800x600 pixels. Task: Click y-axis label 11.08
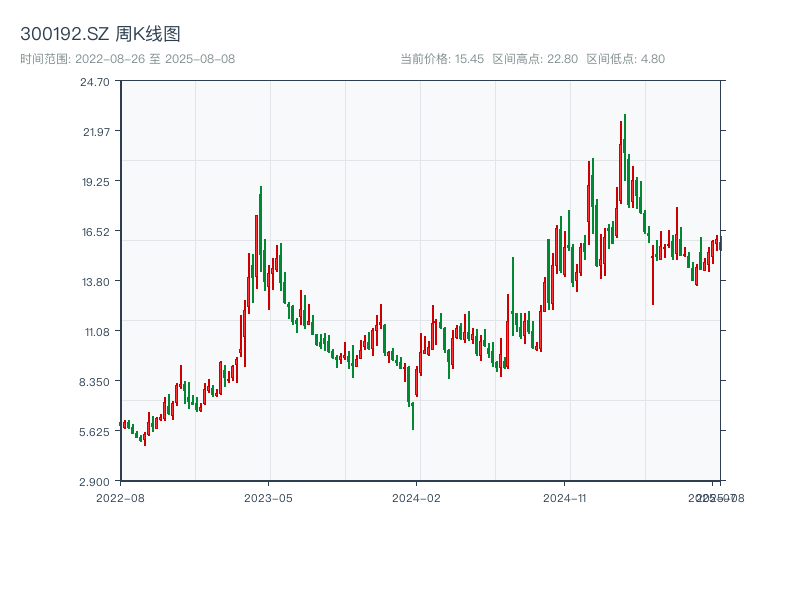click(97, 332)
